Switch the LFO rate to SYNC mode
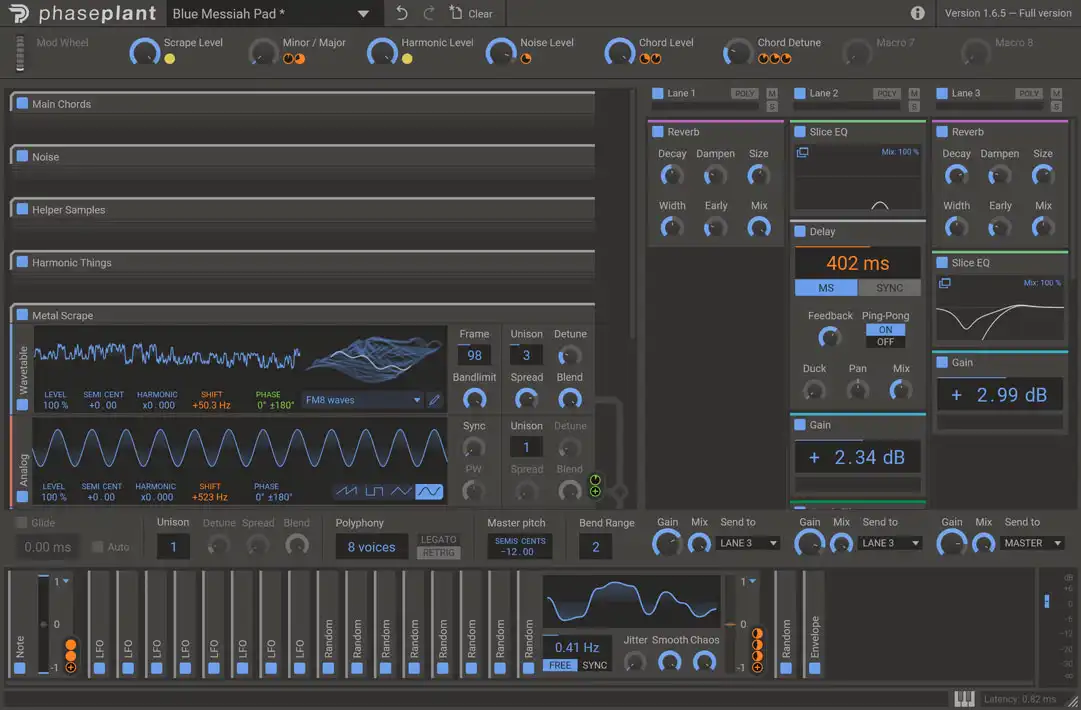The height and width of the screenshot is (710, 1081). click(x=595, y=665)
